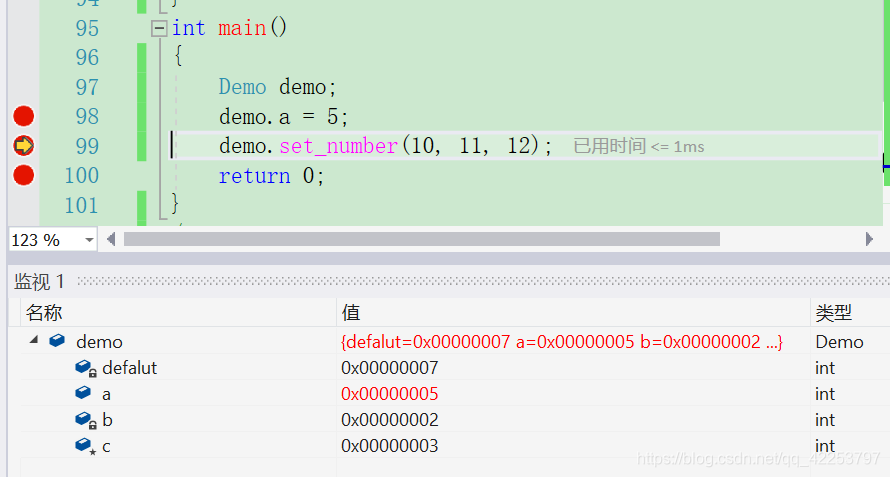Viewport: 890px width, 477px height.
Task: Open the 123 % zoom dropdown
Action: point(89,240)
